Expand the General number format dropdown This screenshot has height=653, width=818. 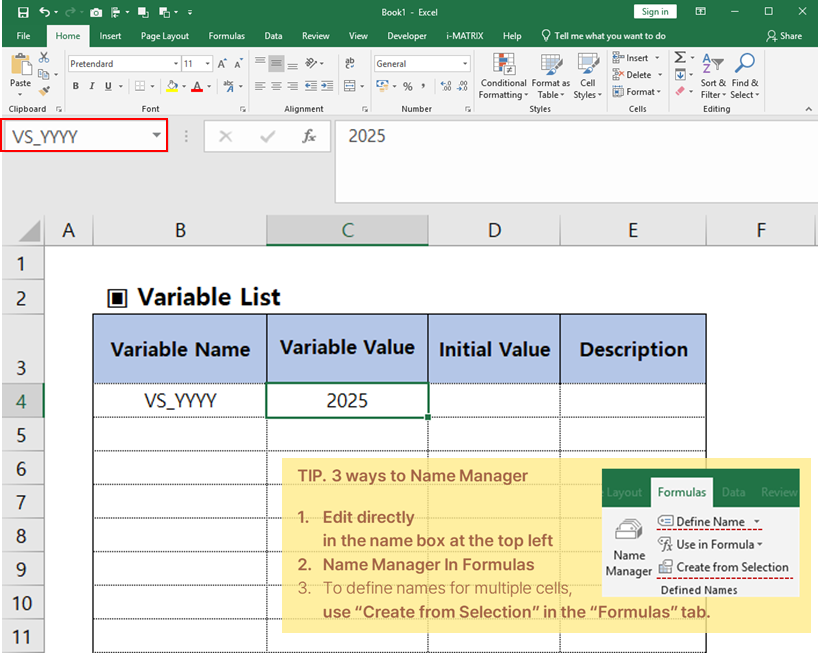(465, 64)
